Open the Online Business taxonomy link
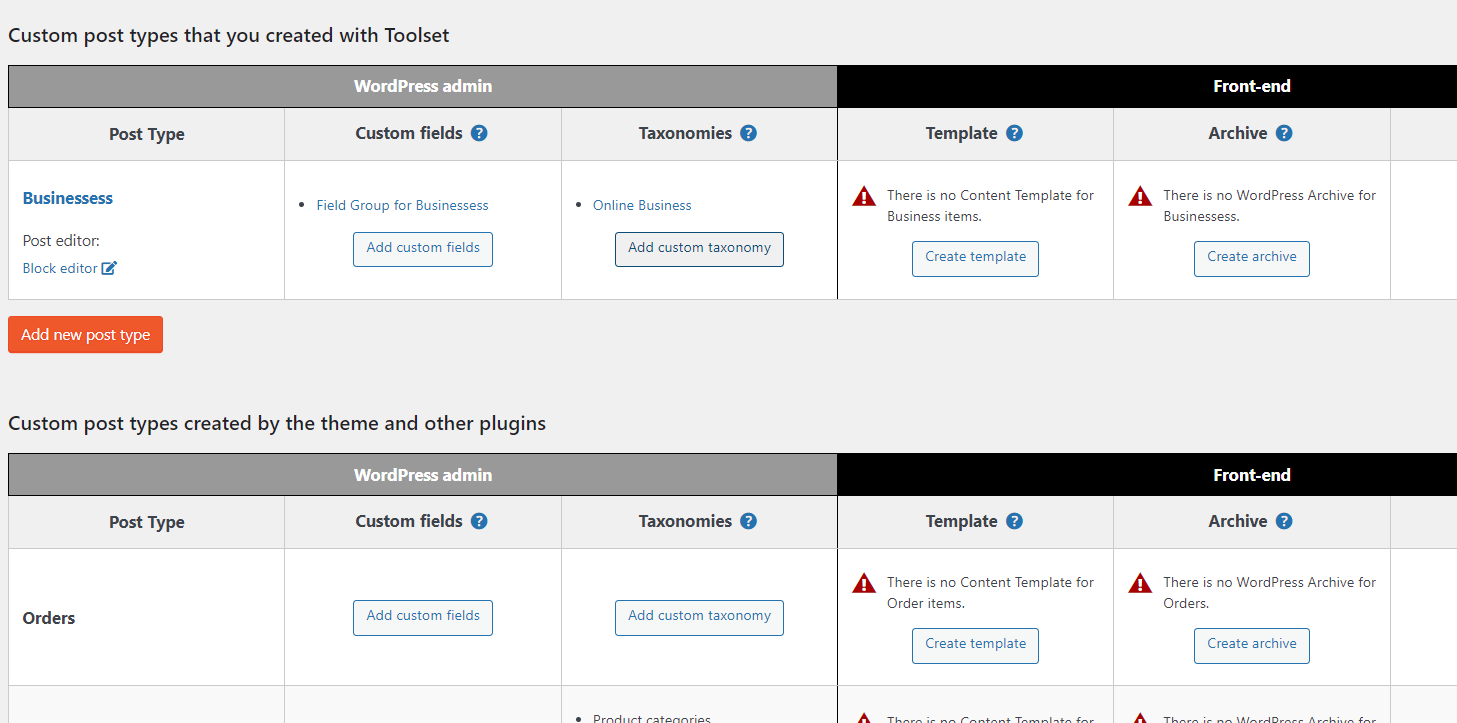1457x723 pixels. pyautogui.click(x=642, y=205)
